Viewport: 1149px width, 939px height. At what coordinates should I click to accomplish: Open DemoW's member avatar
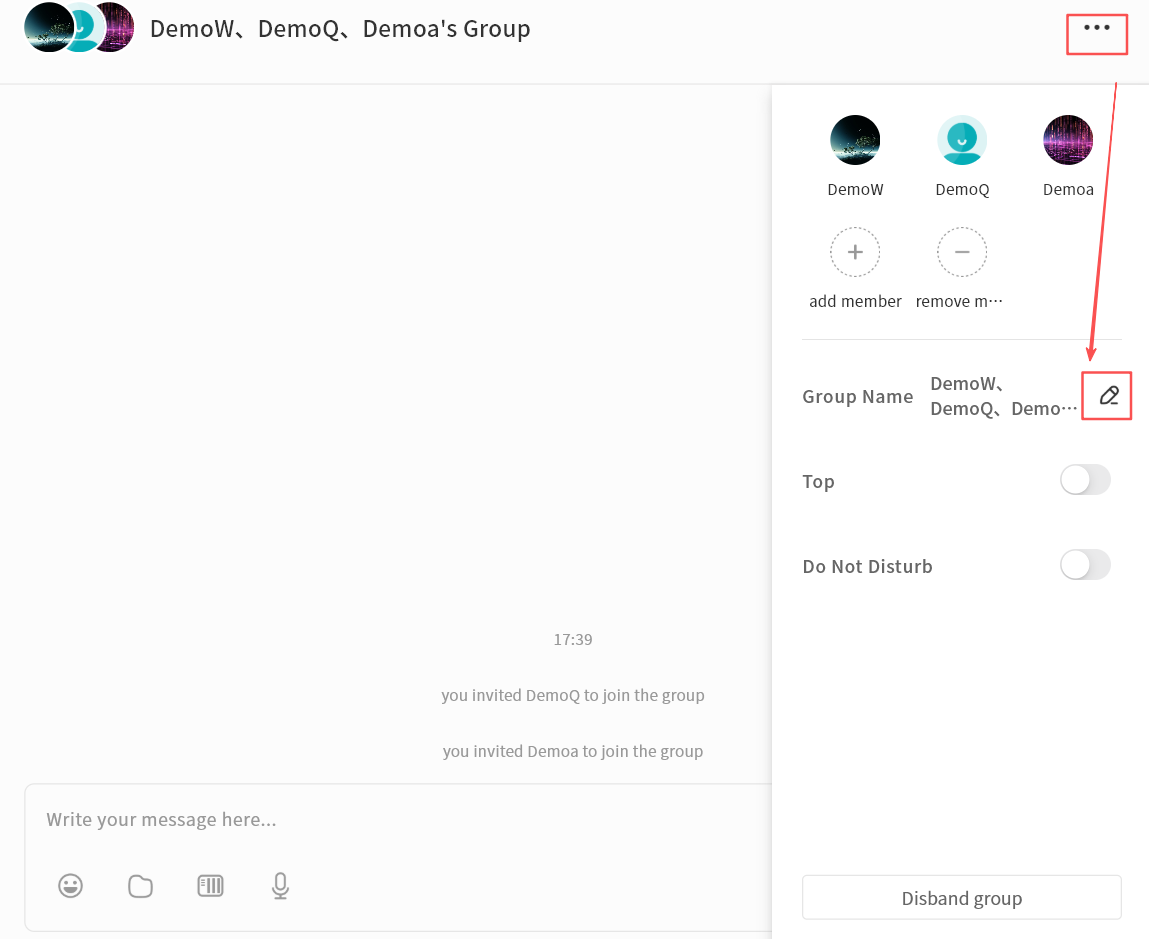click(855, 140)
